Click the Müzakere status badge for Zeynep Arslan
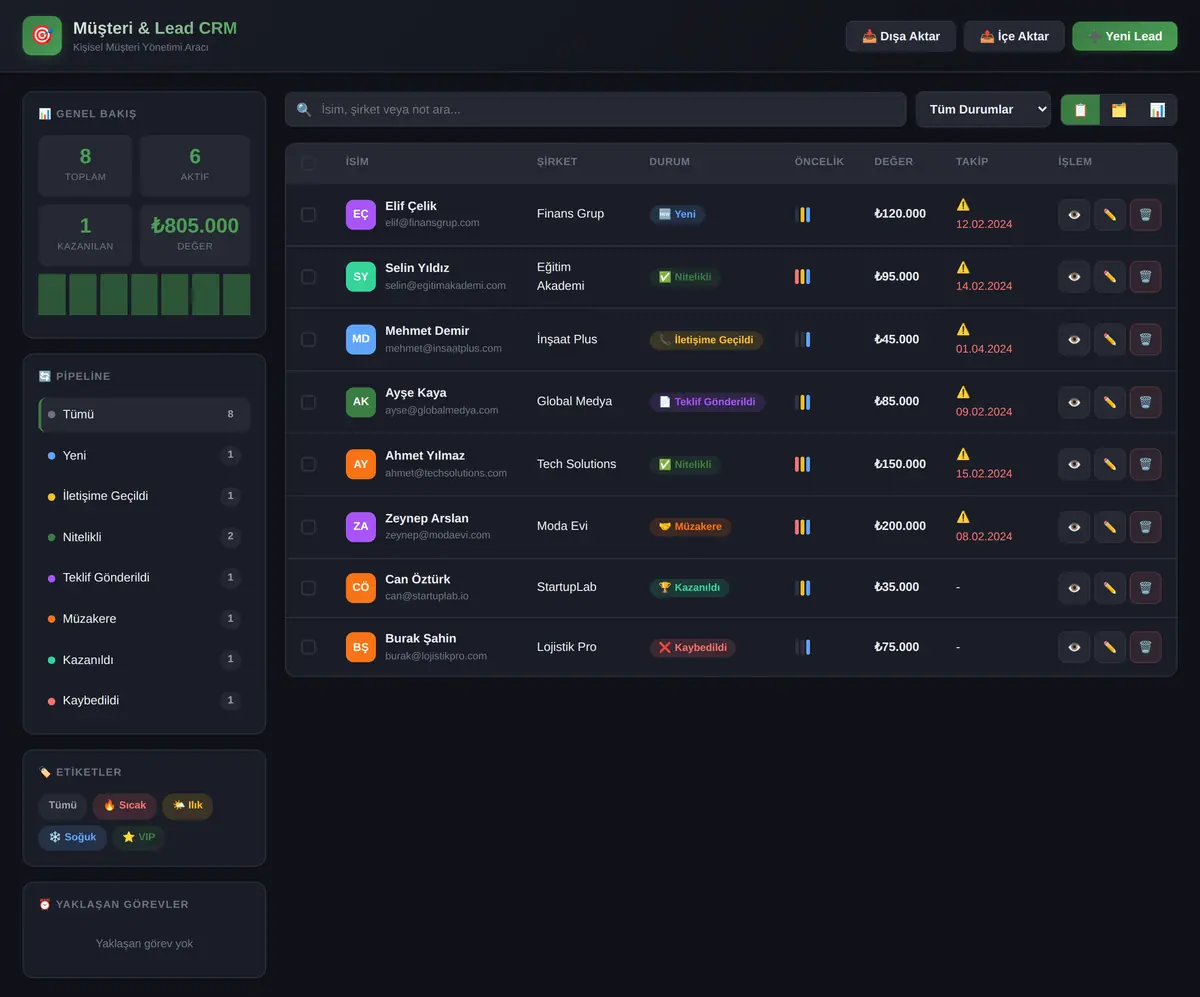 pyautogui.click(x=690, y=527)
